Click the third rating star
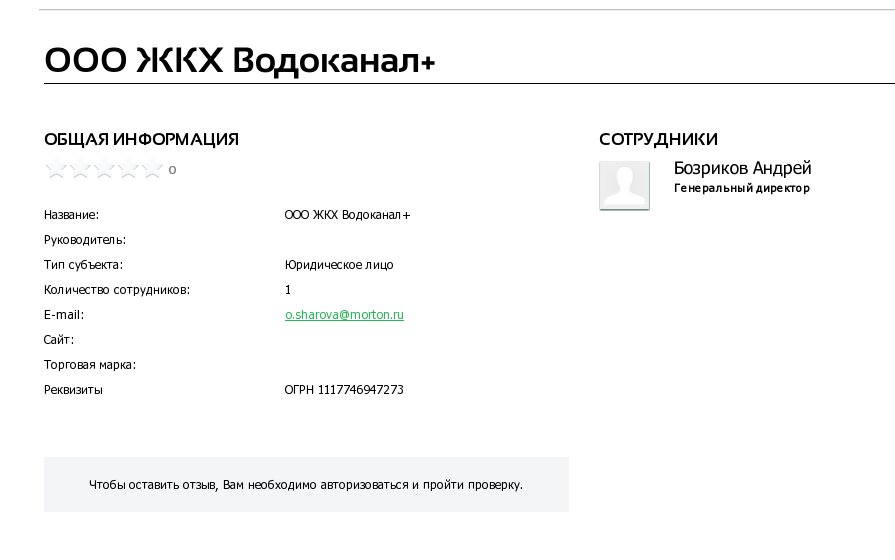 (104, 169)
